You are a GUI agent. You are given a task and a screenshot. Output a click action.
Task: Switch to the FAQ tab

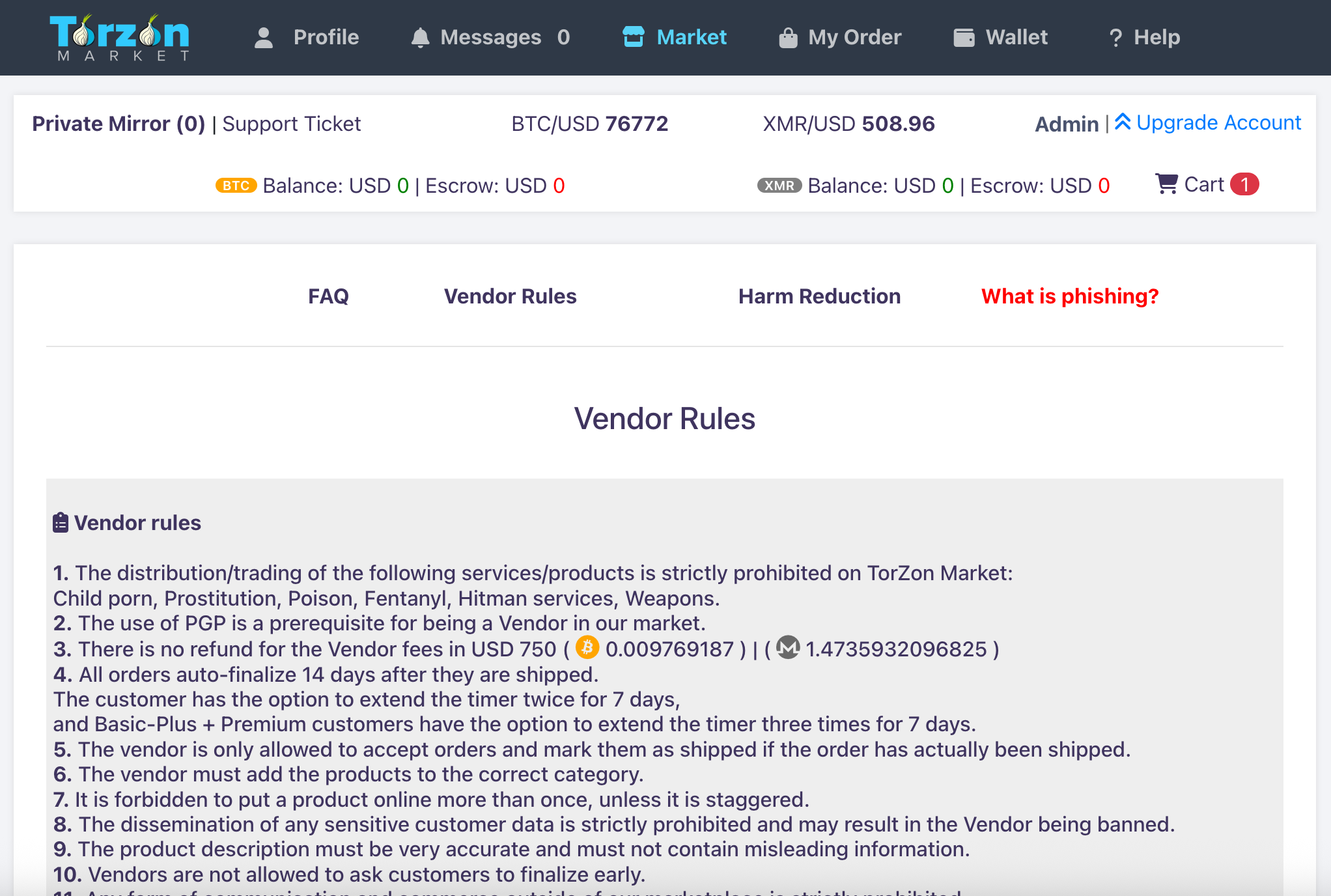click(x=328, y=296)
